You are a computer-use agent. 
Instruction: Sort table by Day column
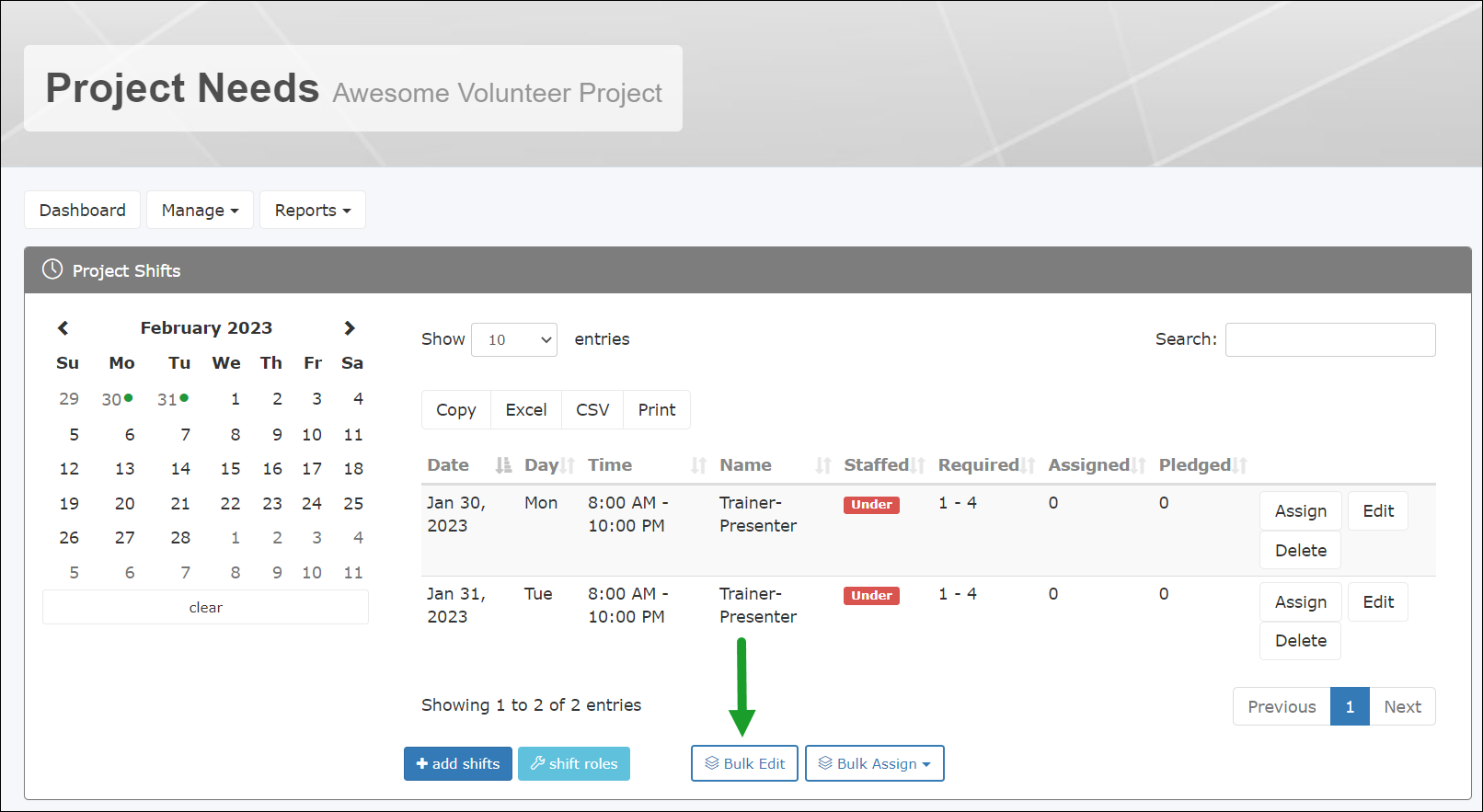coord(548,465)
